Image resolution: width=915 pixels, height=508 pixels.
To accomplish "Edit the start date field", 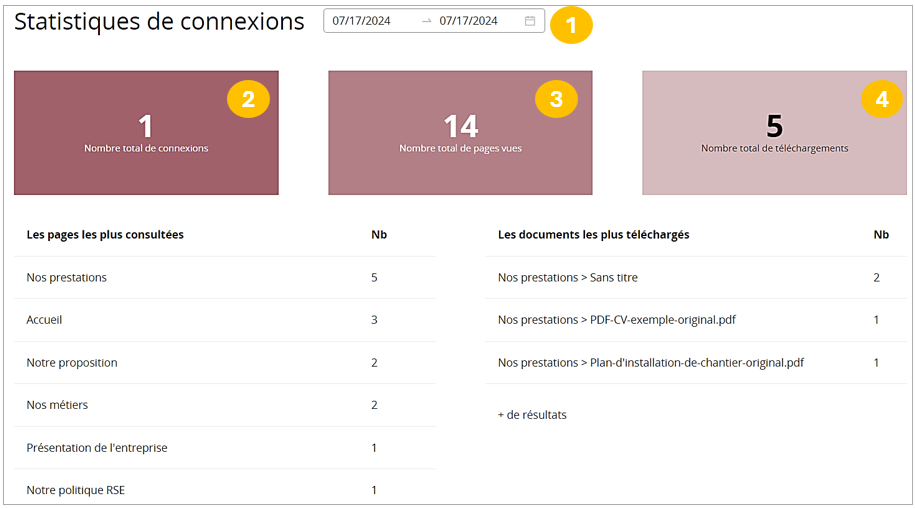I will pos(362,21).
